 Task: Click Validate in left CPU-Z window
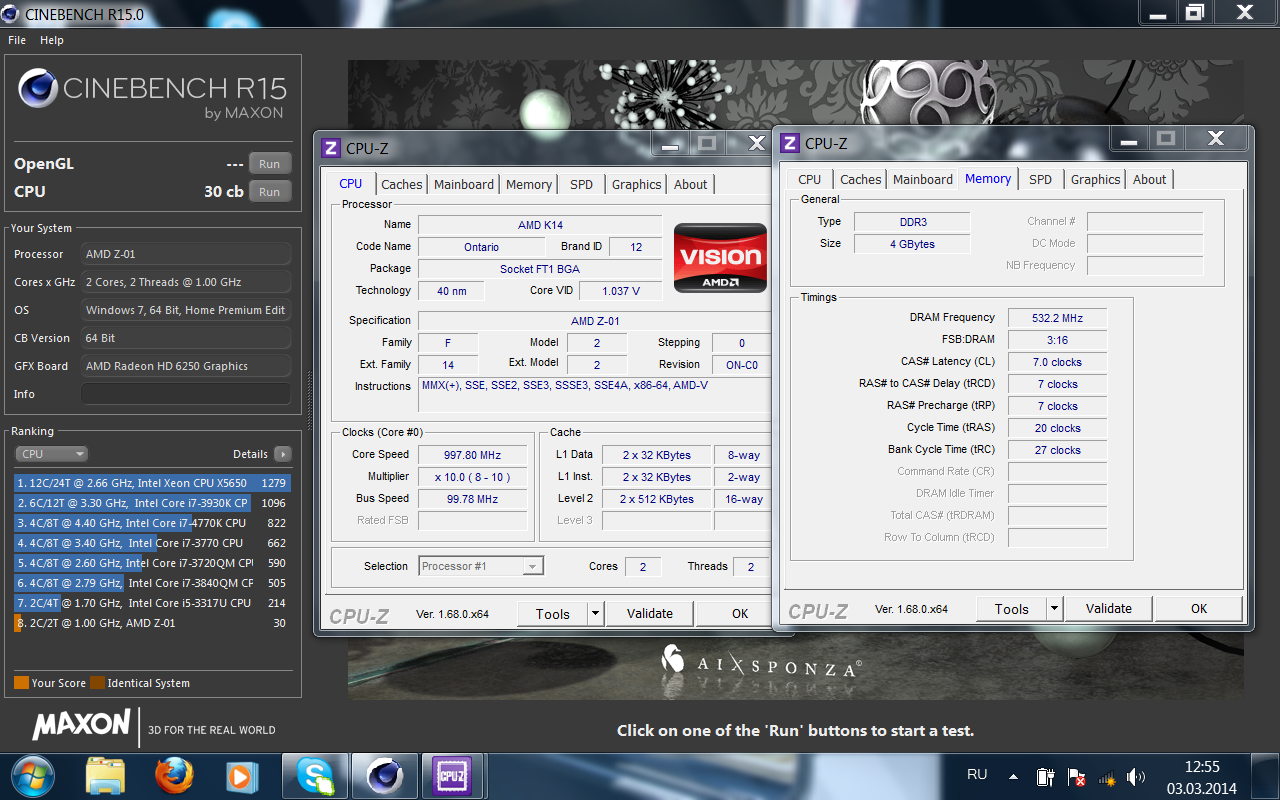click(x=650, y=614)
